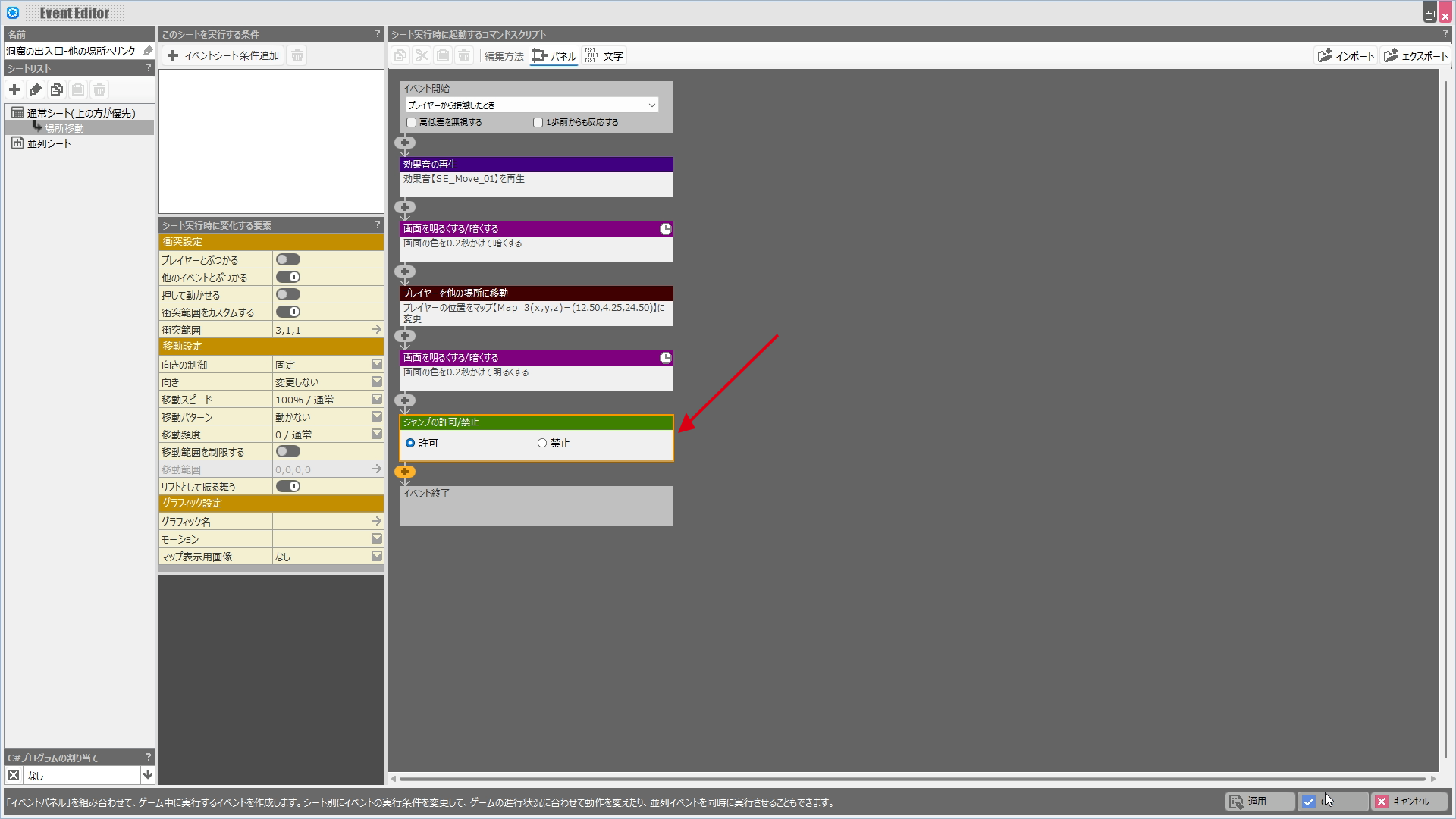
Task: Click event name input field
Action: tap(72, 51)
